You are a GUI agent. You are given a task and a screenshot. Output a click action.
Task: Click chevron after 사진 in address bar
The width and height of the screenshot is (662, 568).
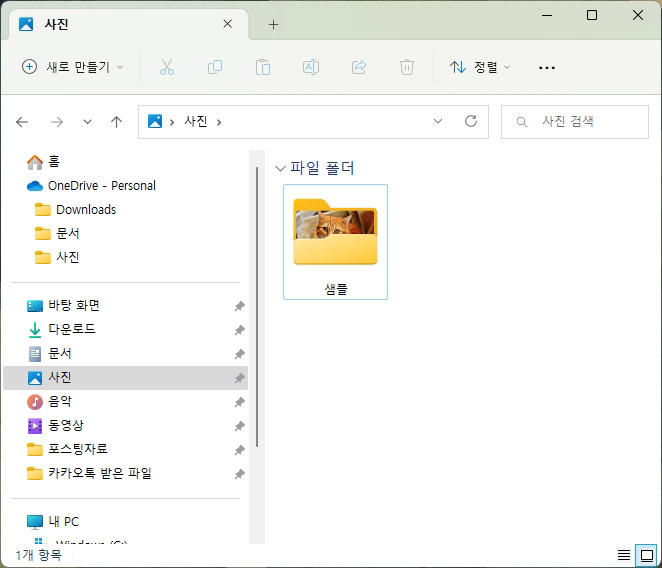[x=219, y=122]
